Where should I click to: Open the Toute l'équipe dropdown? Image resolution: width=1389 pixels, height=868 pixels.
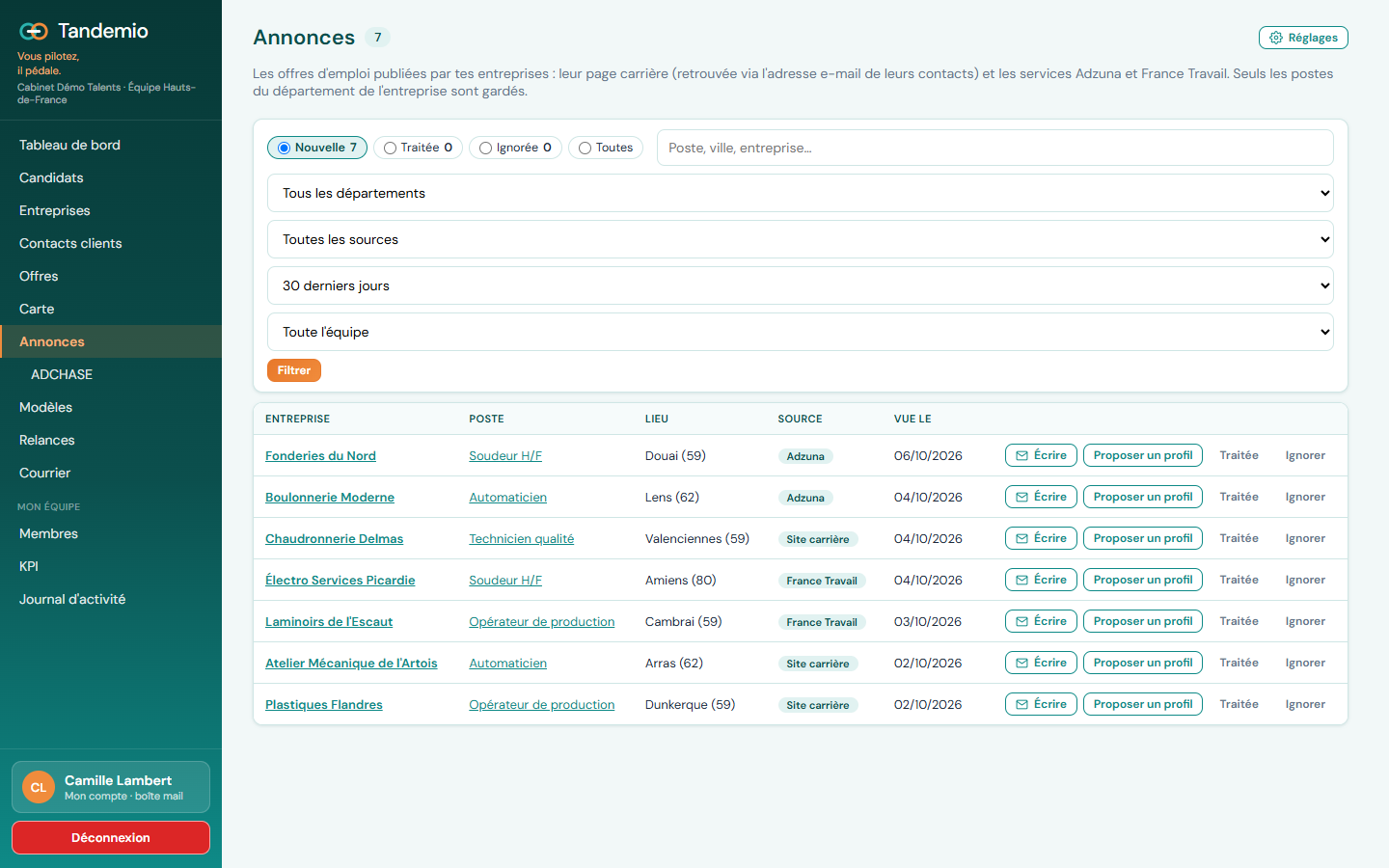[x=801, y=332]
